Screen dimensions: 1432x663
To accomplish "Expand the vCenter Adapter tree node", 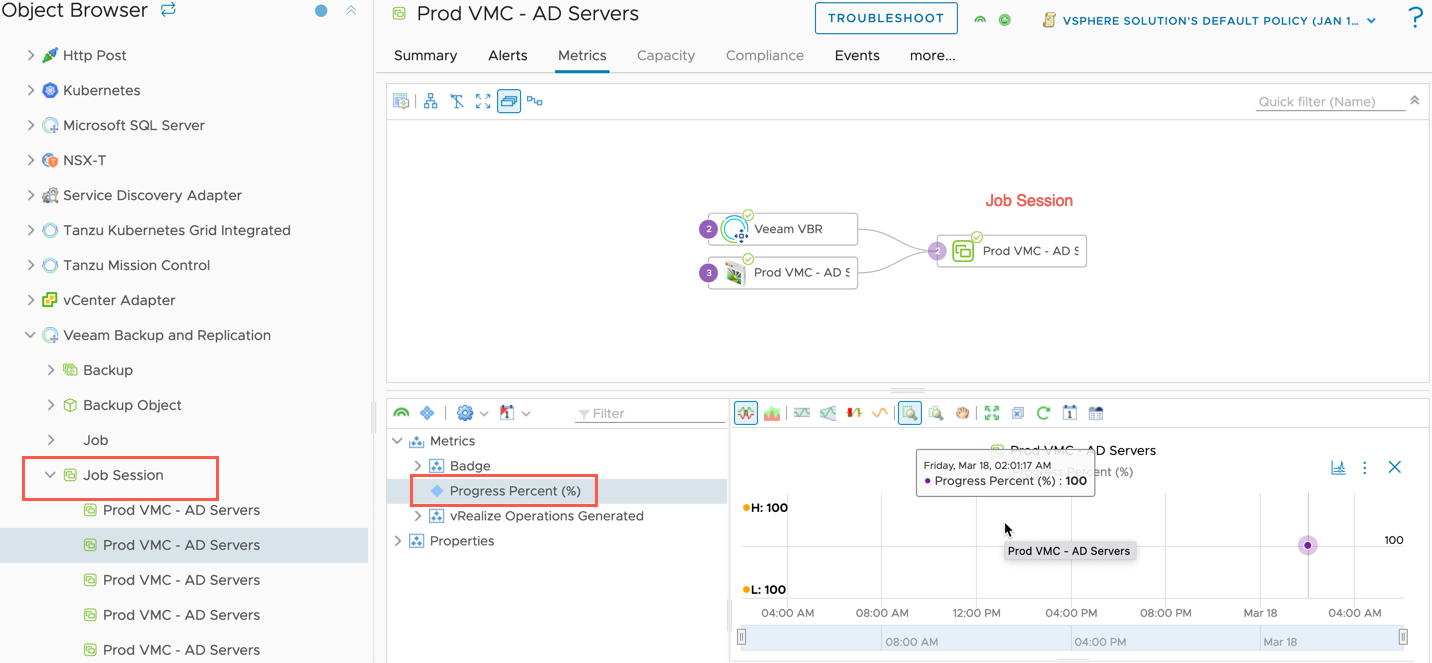I will 31,300.
